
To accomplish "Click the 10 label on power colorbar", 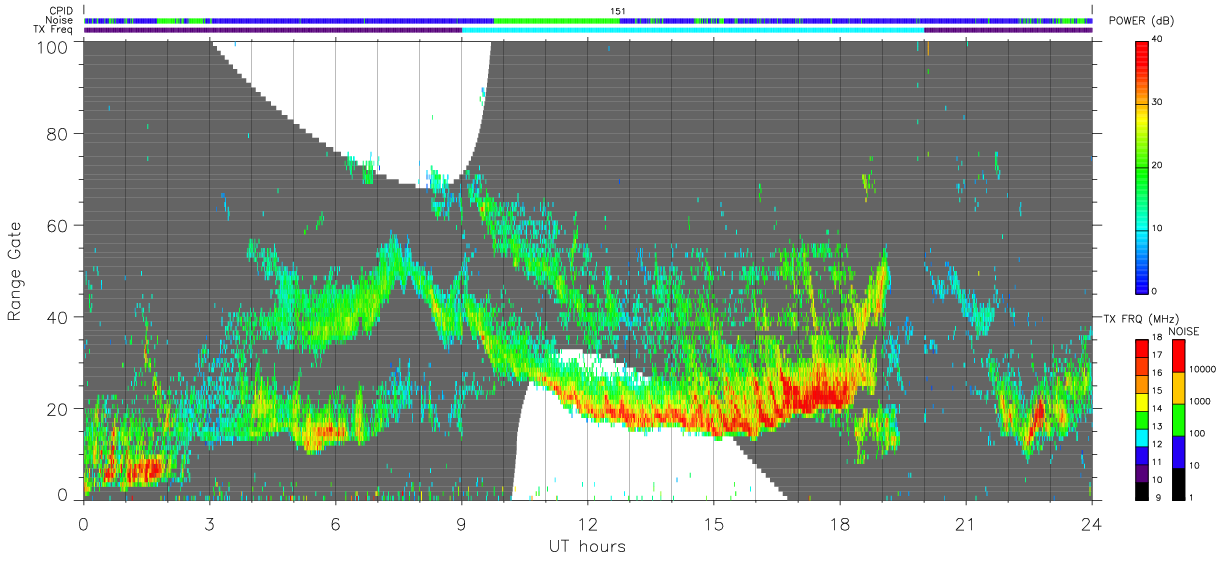I will 1157,228.
